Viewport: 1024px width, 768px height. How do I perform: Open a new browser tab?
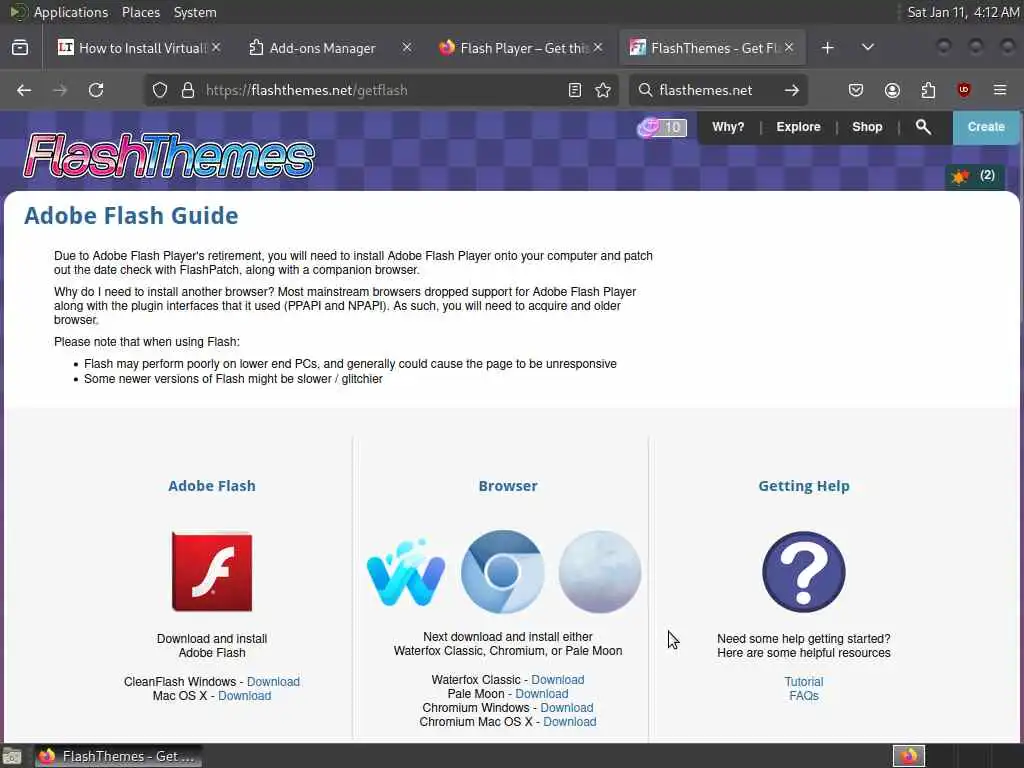827,48
